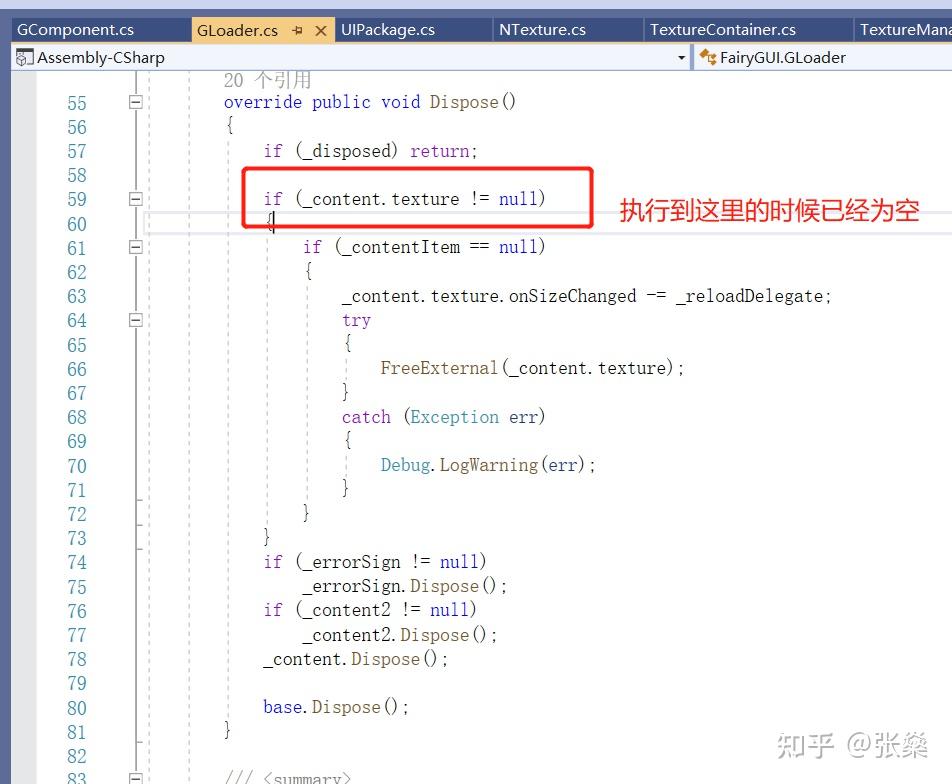Toggle the pin icon on GLoader.cs tab
The width and height of the screenshot is (952, 784).
[297, 30]
